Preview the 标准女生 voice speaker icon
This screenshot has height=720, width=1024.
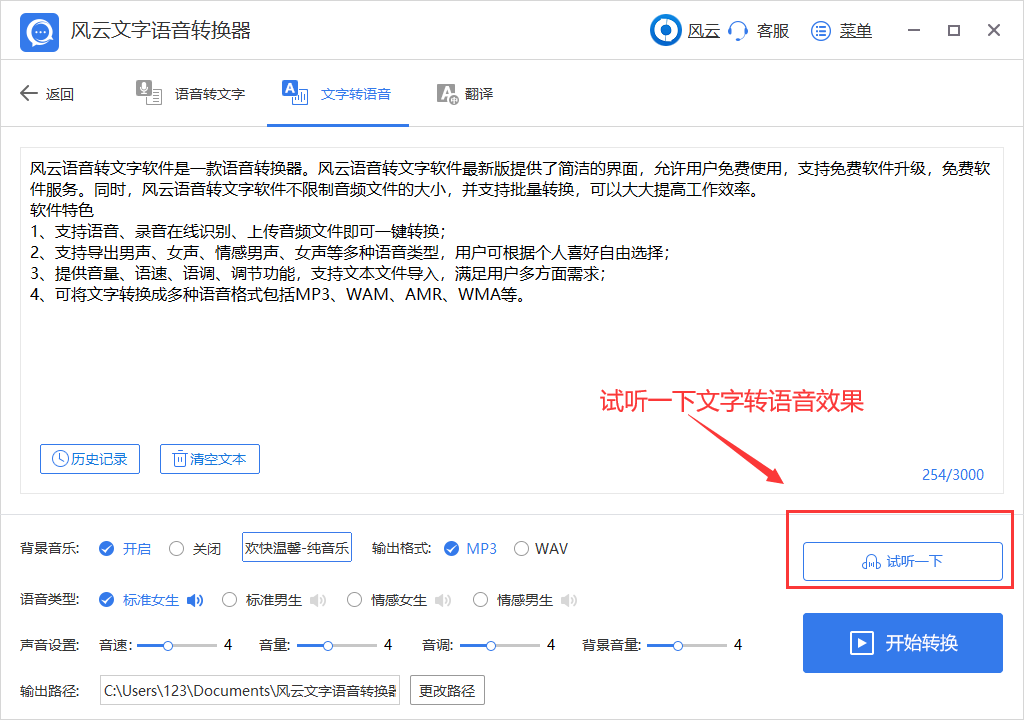tap(195, 600)
